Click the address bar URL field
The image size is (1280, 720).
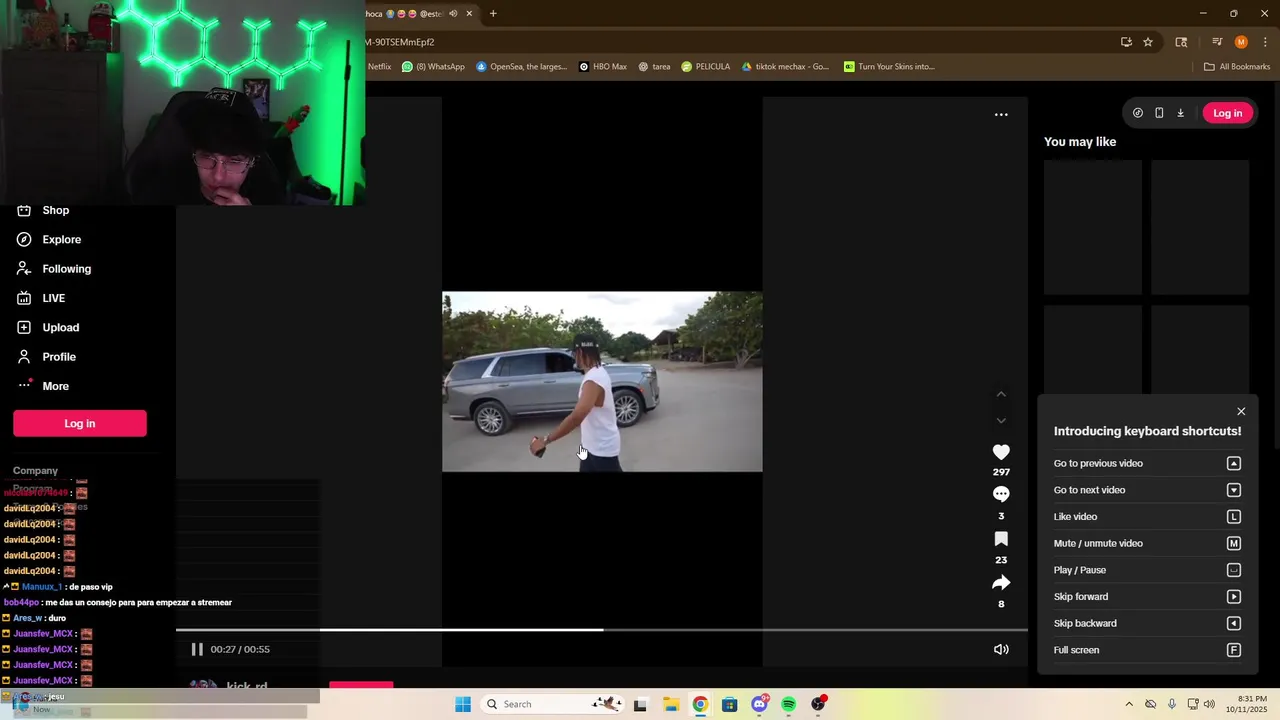pos(740,42)
